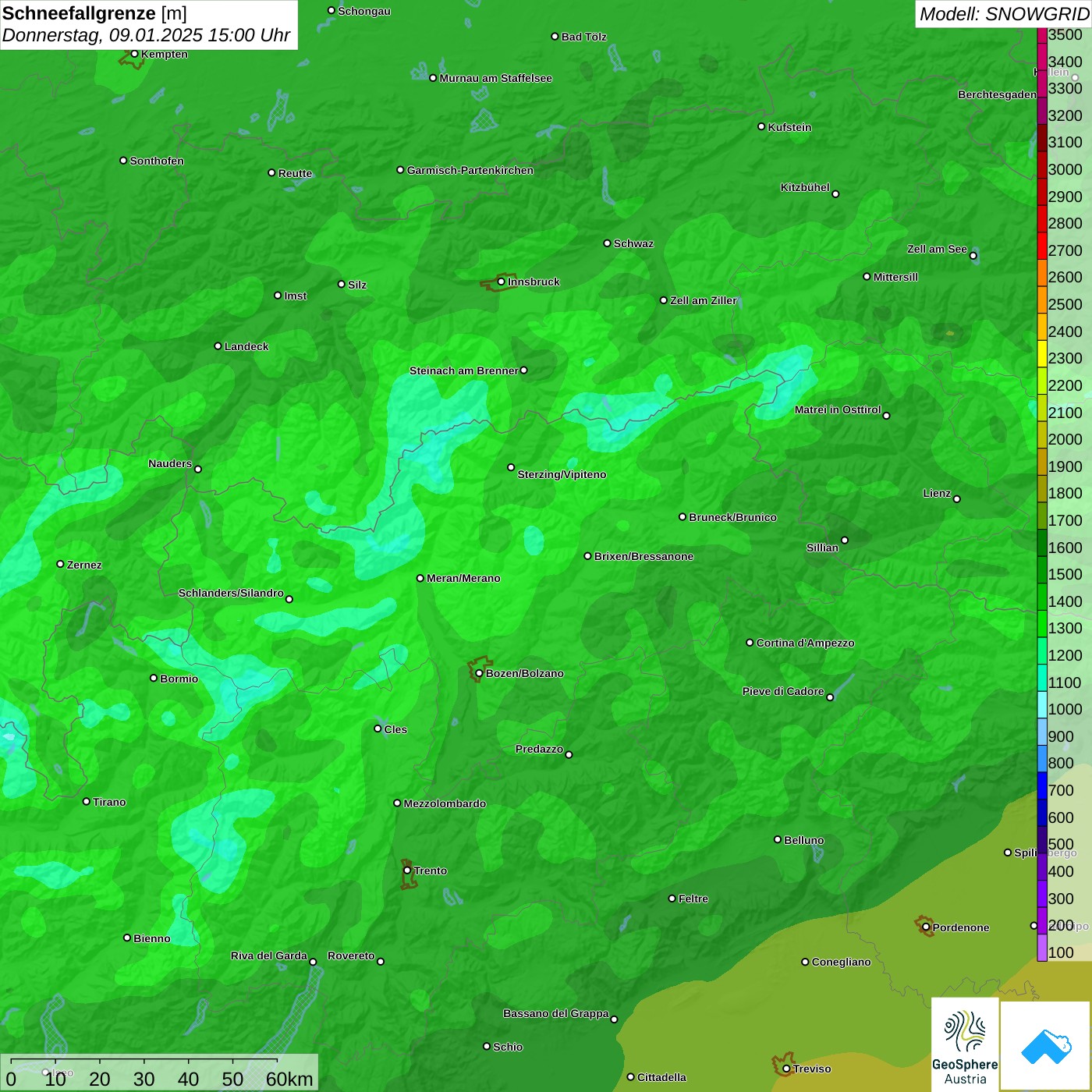Click the Sillian label
Image resolution: width=1092 pixels, height=1092 pixels.
coord(822,548)
